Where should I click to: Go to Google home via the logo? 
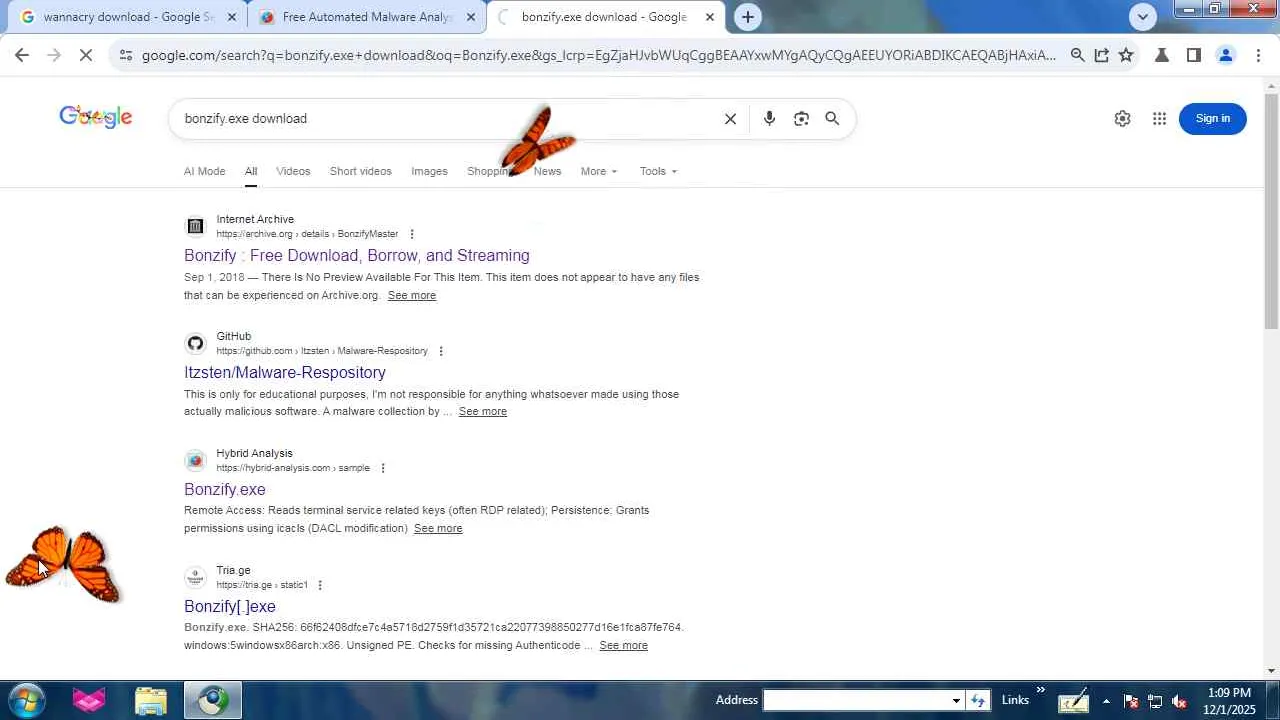coord(95,118)
